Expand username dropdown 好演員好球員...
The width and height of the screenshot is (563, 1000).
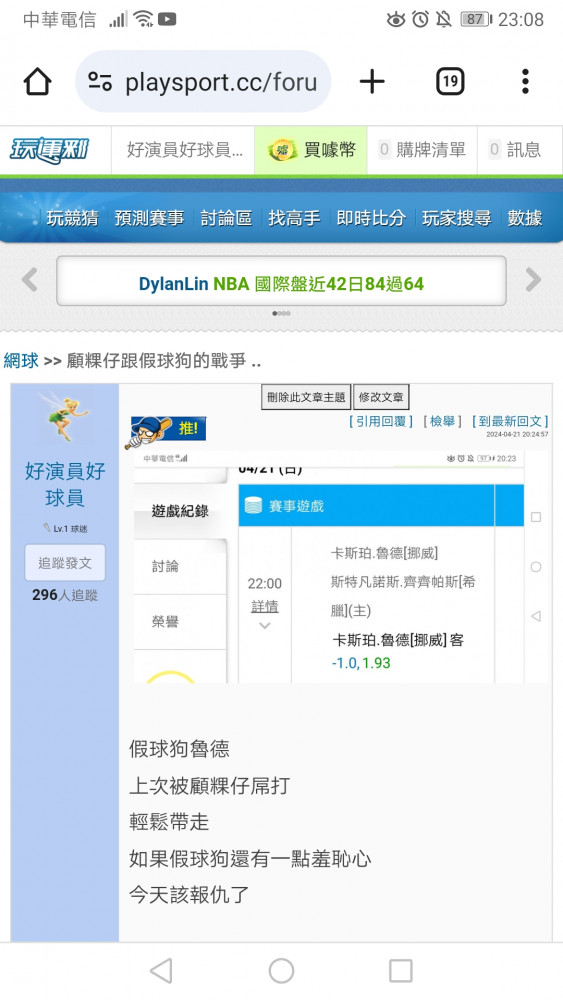[183, 151]
